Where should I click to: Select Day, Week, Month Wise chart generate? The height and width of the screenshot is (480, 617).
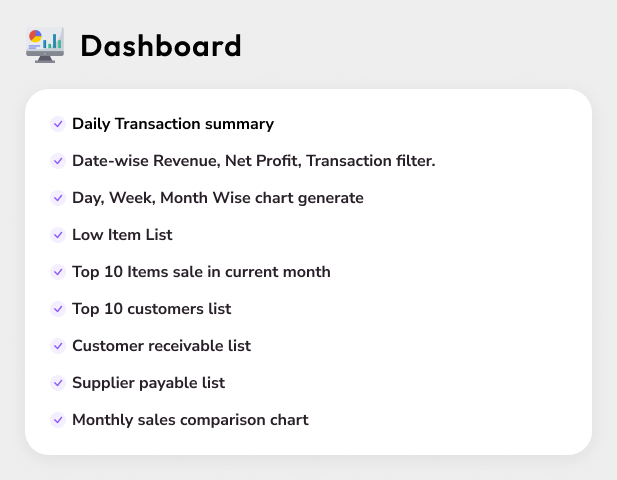click(x=217, y=198)
